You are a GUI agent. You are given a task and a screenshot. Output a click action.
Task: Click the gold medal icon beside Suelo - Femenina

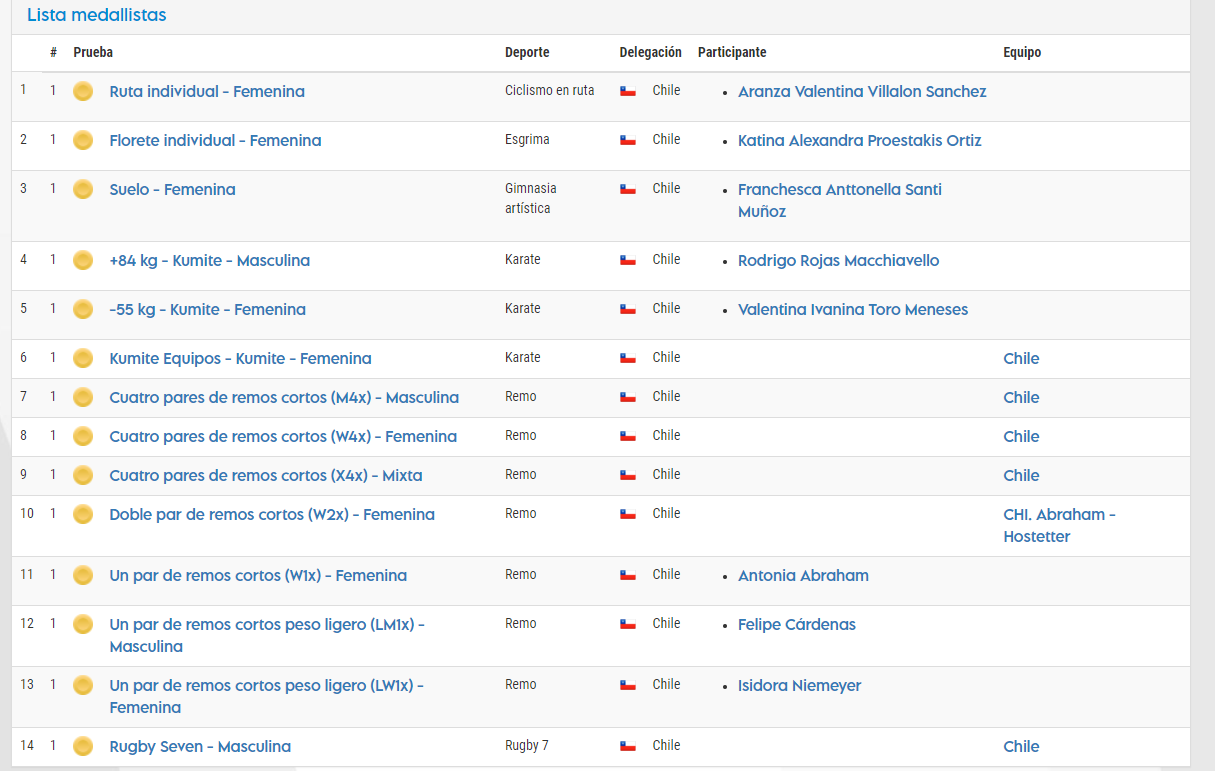pyautogui.click(x=83, y=189)
